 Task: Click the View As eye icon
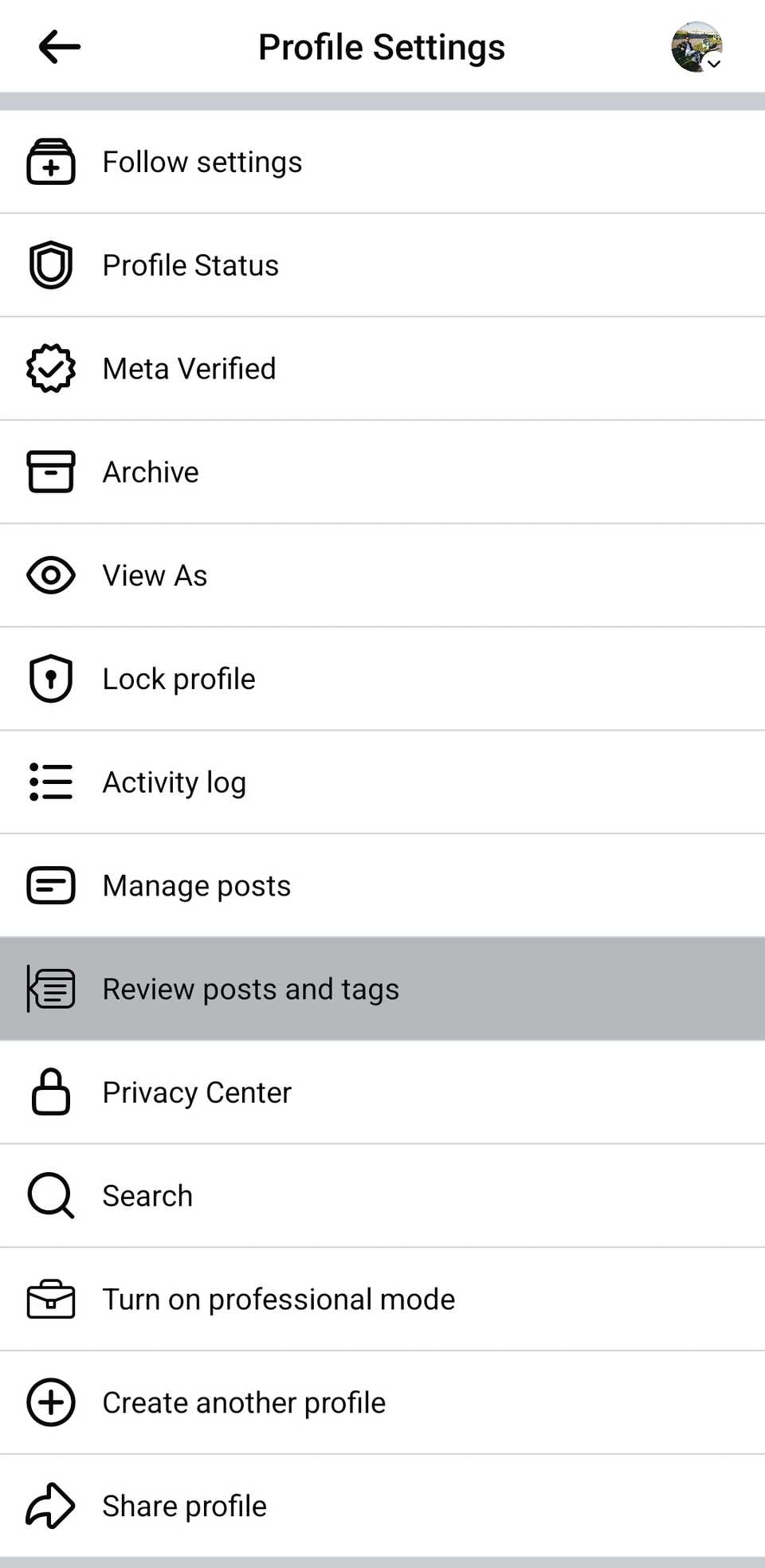coord(51,575)
